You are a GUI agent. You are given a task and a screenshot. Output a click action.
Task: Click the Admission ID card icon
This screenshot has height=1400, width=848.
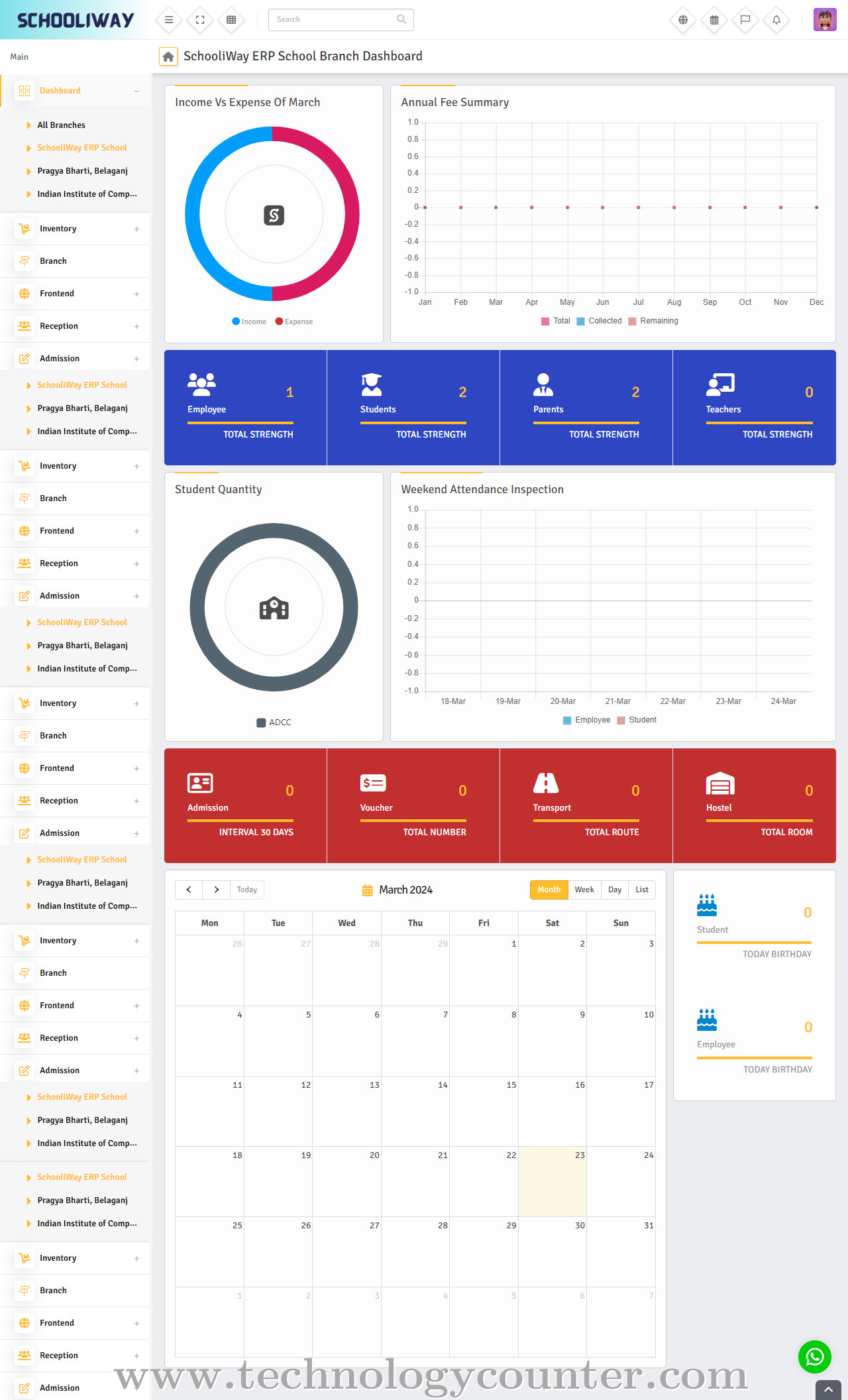coord(200,783)
